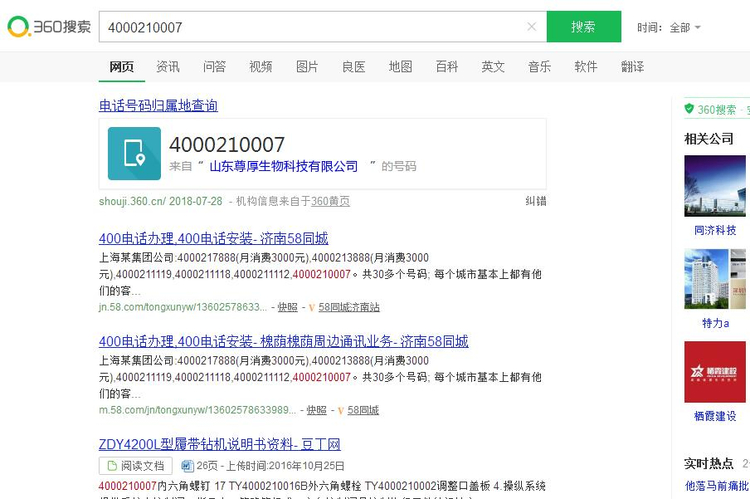The width and height of the screenshot is (750, 499).
Task: Open the 时间: 全部 time filter dropdown
Action: point(670,27)
